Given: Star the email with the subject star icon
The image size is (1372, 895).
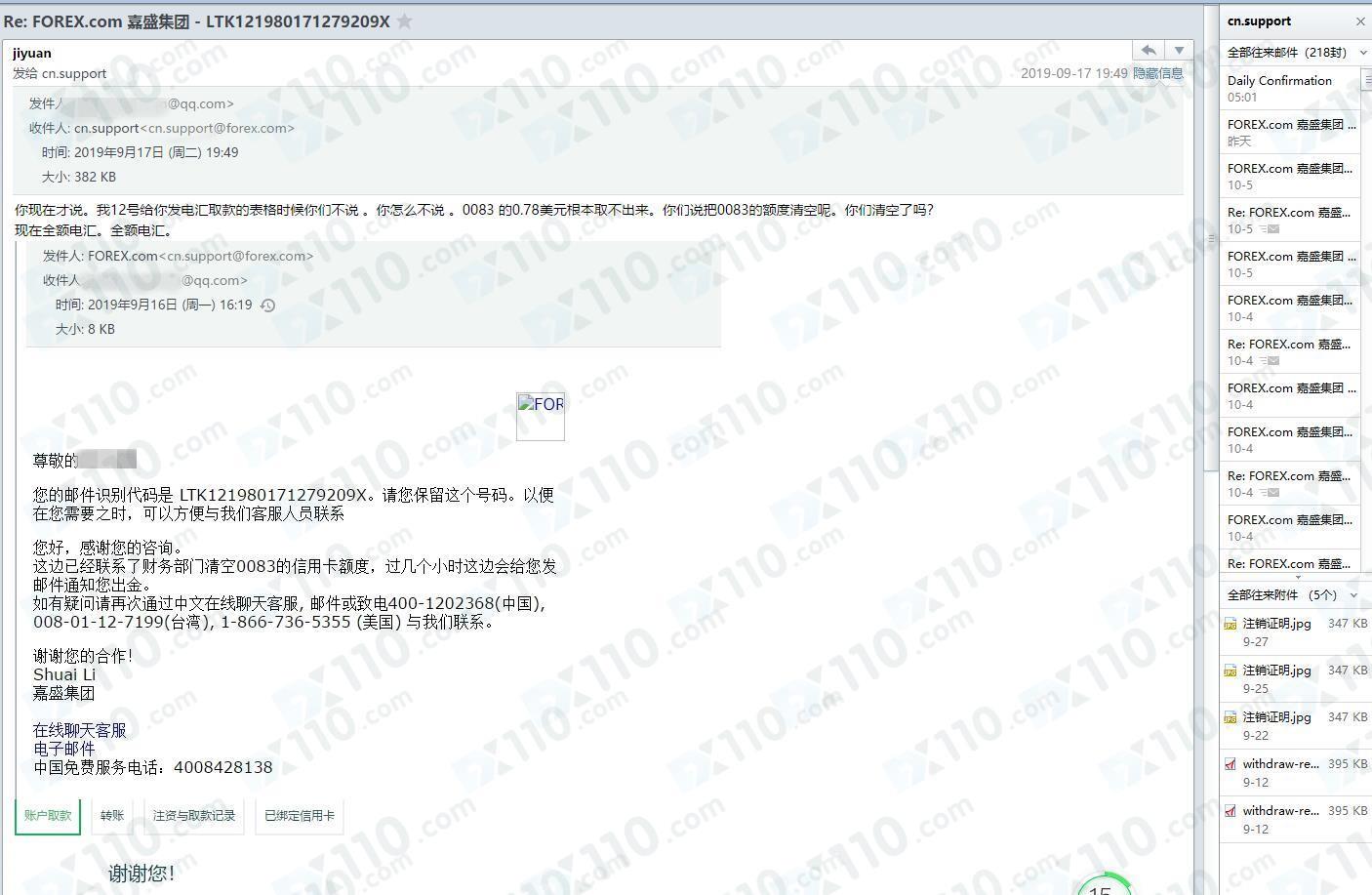Looking at the screenshot, I should [x=404, y=21].
